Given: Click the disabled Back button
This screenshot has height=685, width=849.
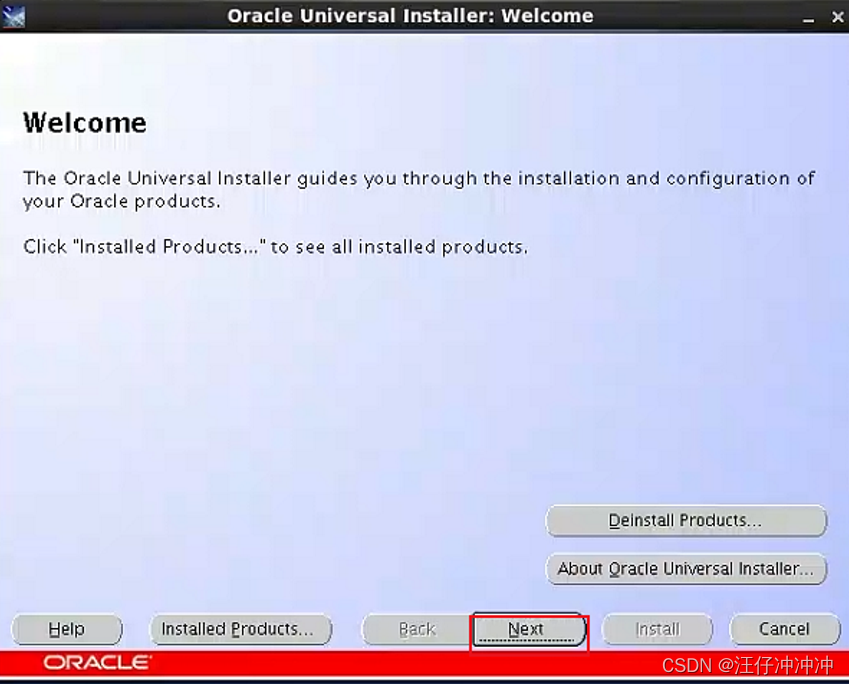Looking at the screenshot, I should coord(414,629).
